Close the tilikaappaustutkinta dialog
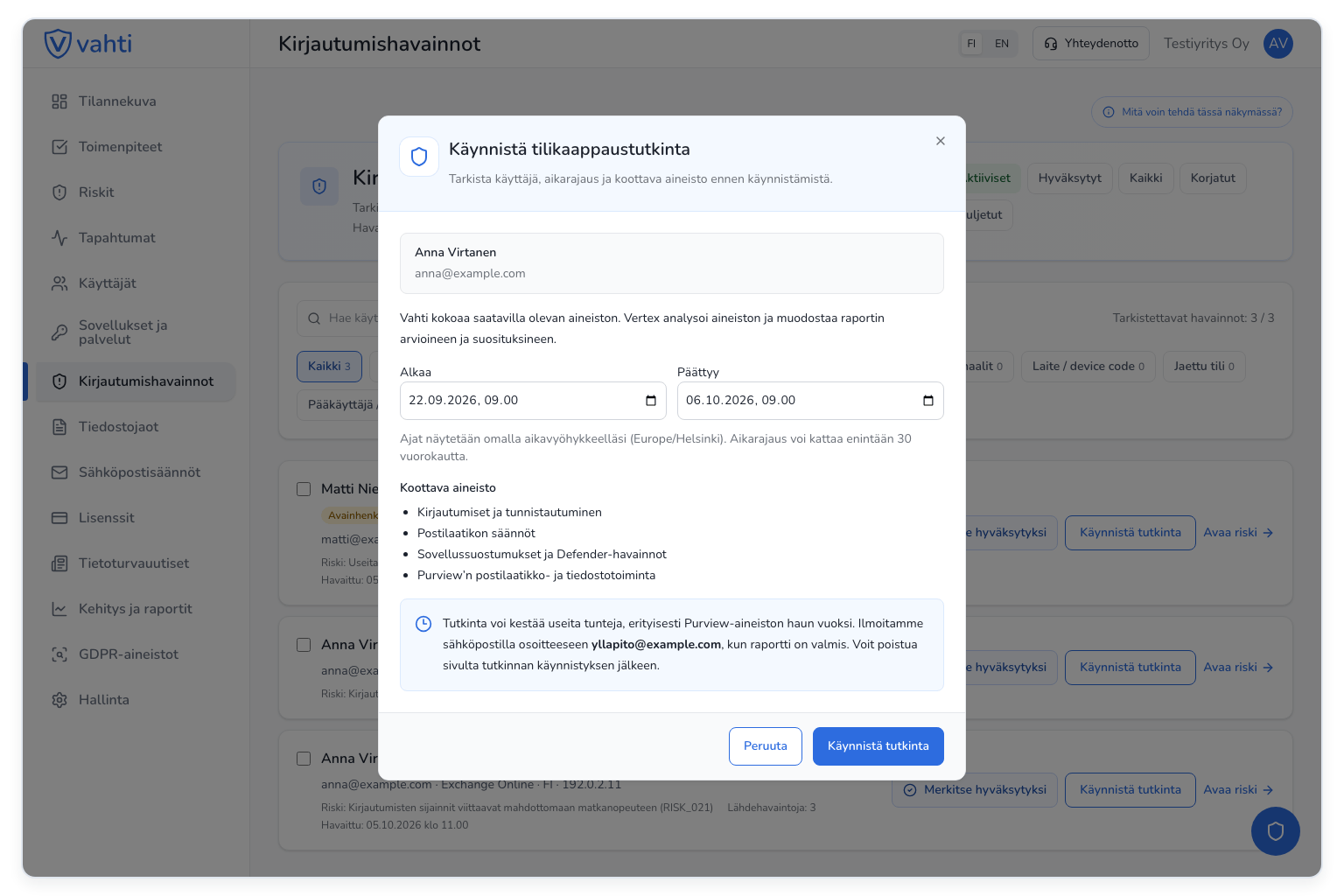The width and height of the screenshot is (1344, 896). tap(941, 141)
